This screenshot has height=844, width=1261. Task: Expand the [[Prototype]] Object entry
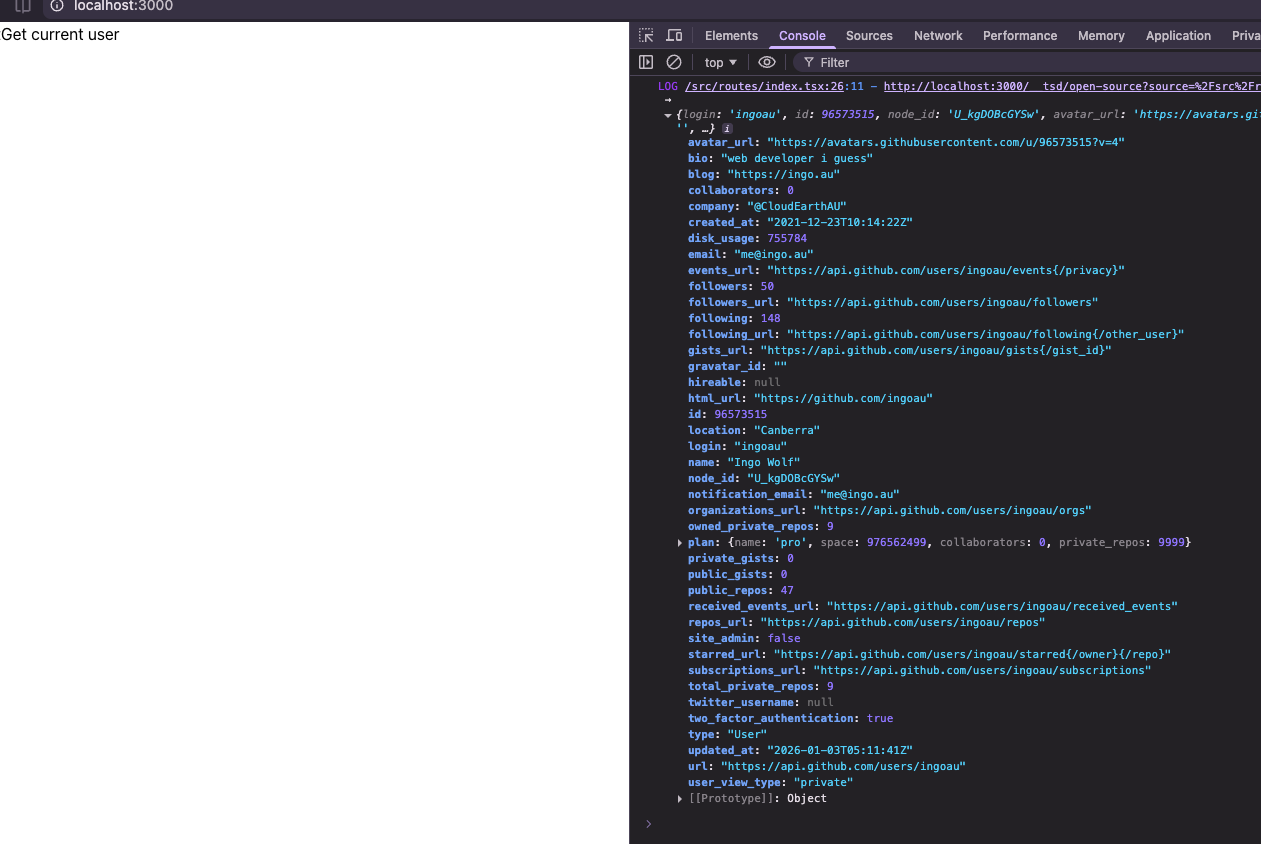tap(681, 798)
